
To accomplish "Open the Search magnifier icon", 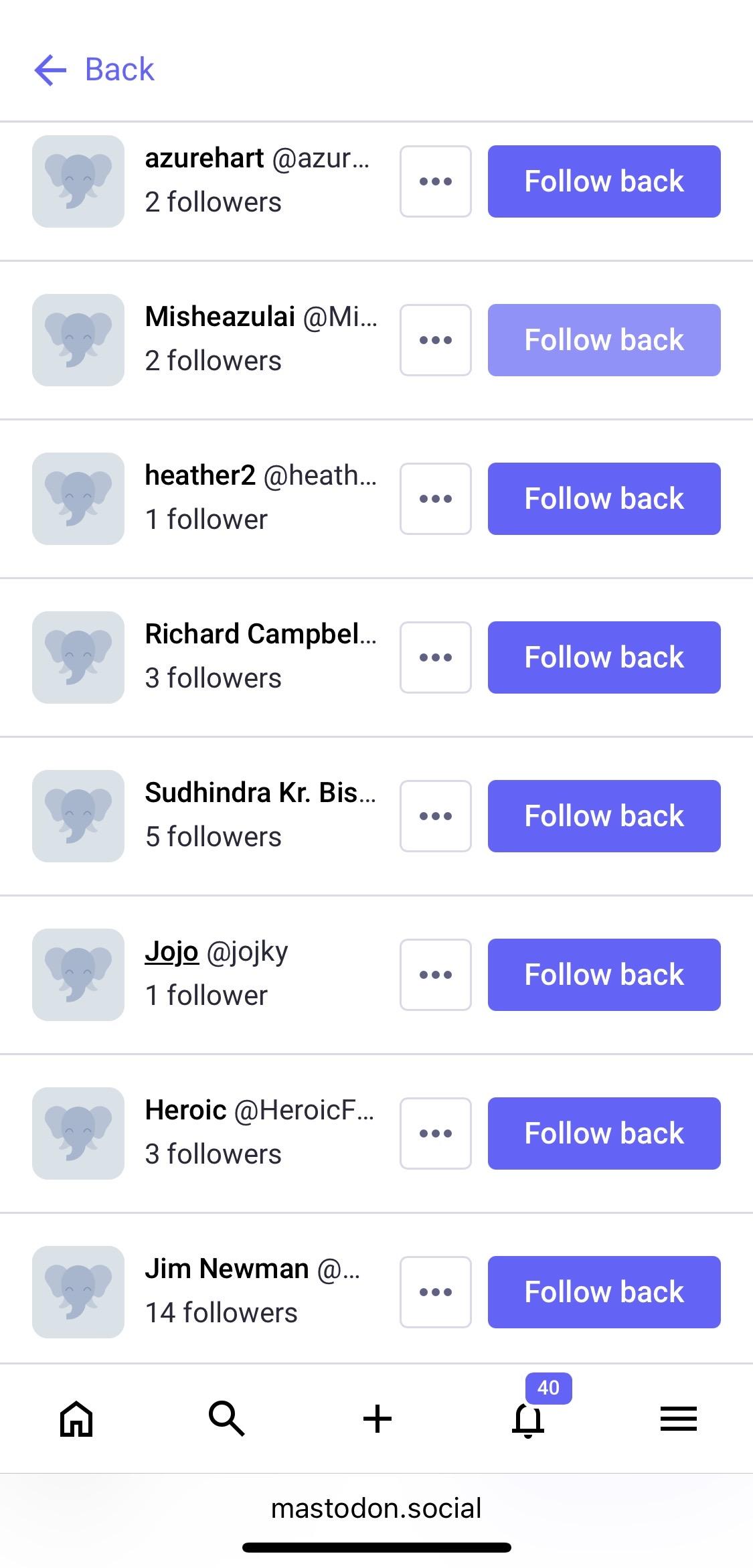I will (x=226, y=1418).
